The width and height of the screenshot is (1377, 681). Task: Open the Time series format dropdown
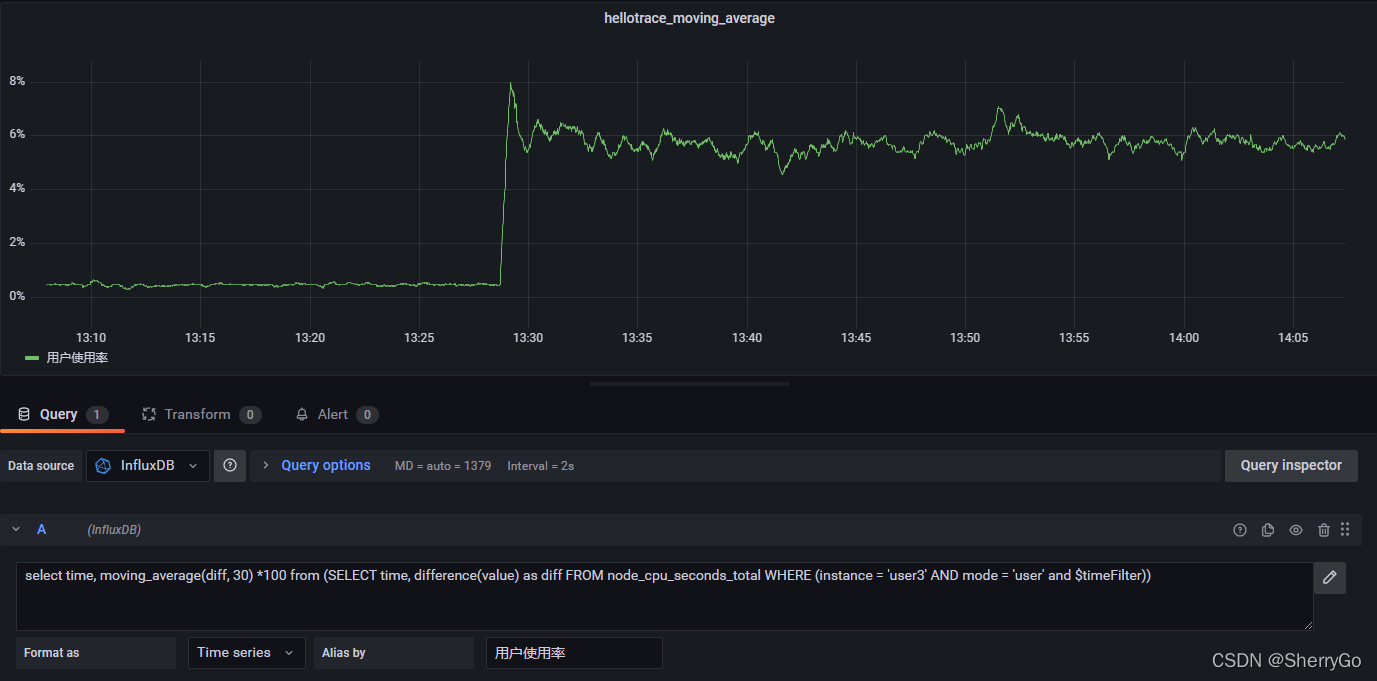[246, 652]
